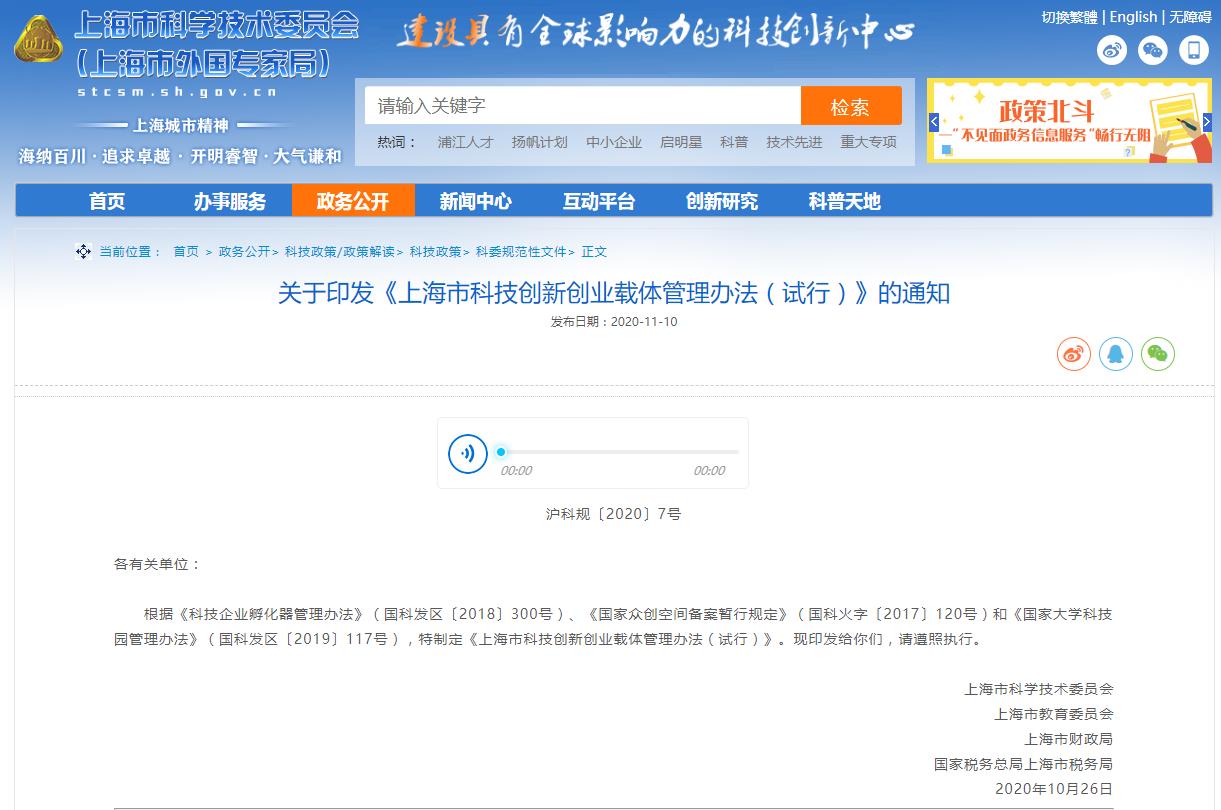
Task: Open 无障碍 accessibility mode
Action: [1191, 17]
